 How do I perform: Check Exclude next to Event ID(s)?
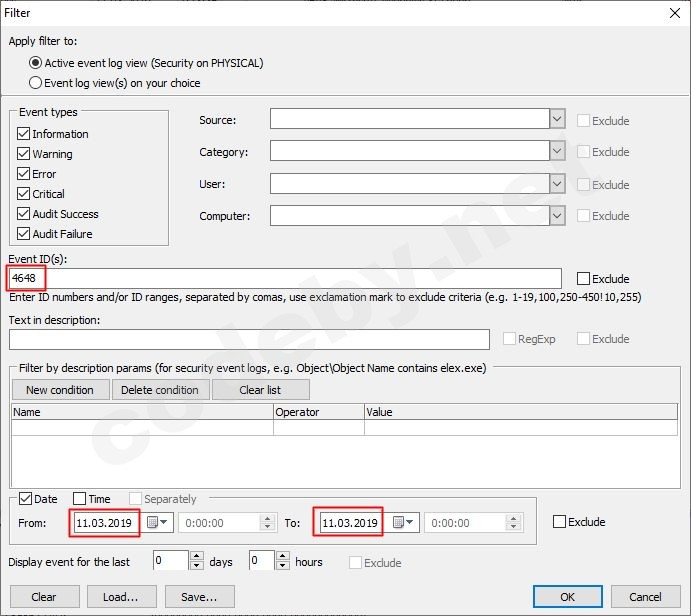click(584, 279)
